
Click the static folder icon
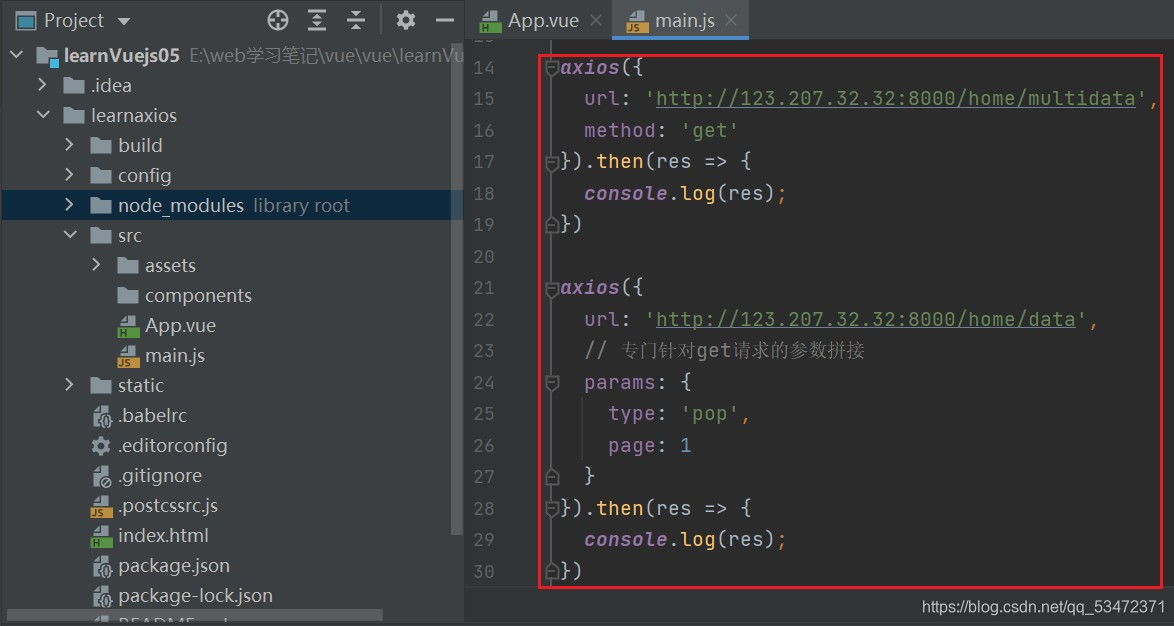pos(100,385)
